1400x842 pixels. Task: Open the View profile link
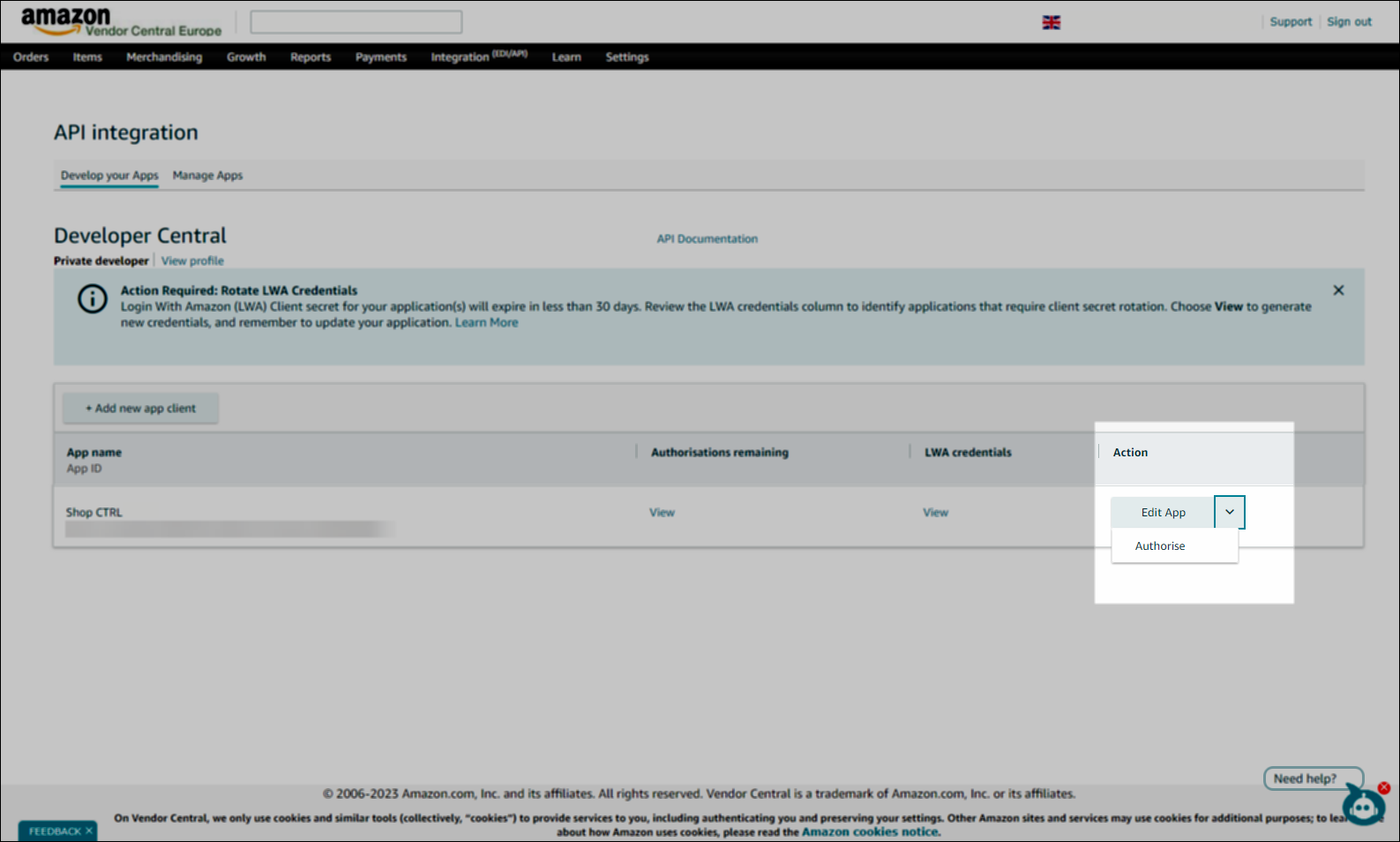[192, 260]
